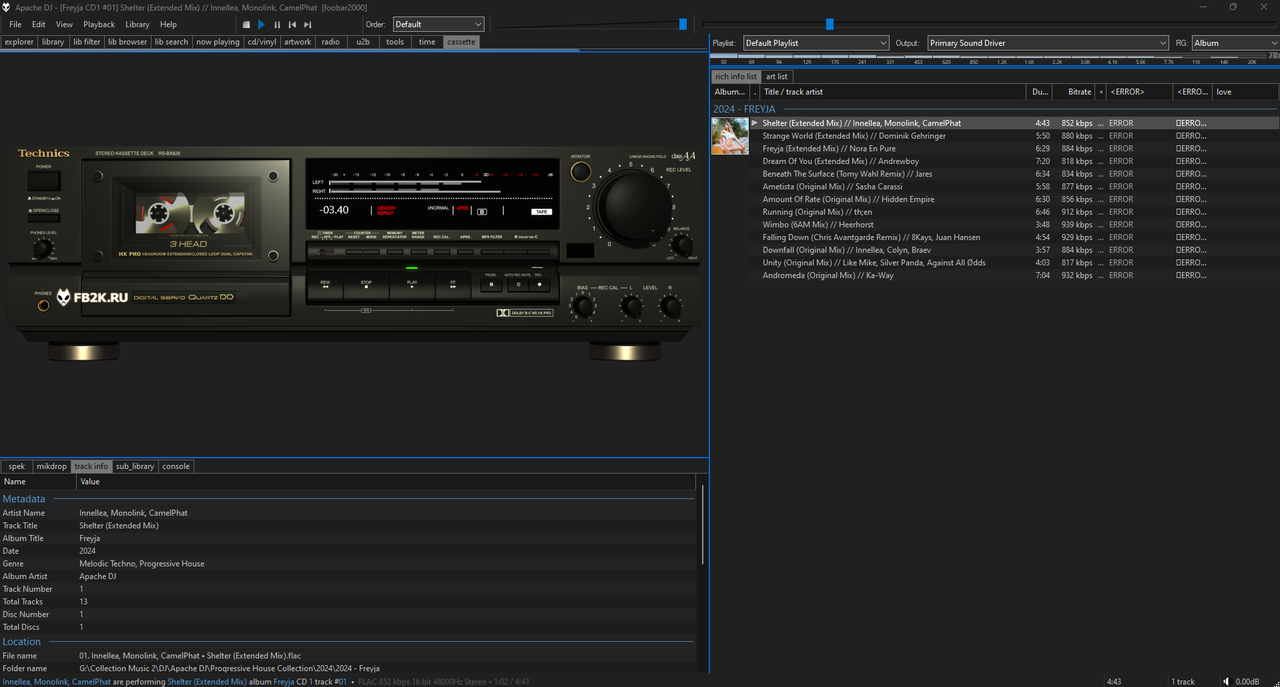Open the Order dropdown

click(438, 24)
